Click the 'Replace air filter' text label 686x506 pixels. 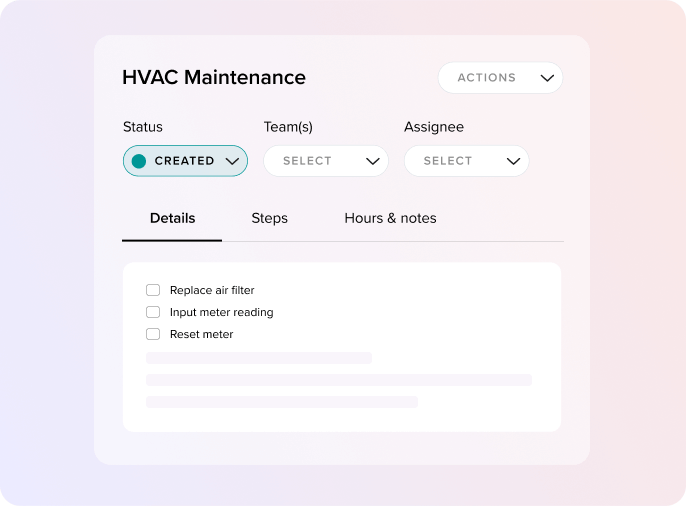212,290
